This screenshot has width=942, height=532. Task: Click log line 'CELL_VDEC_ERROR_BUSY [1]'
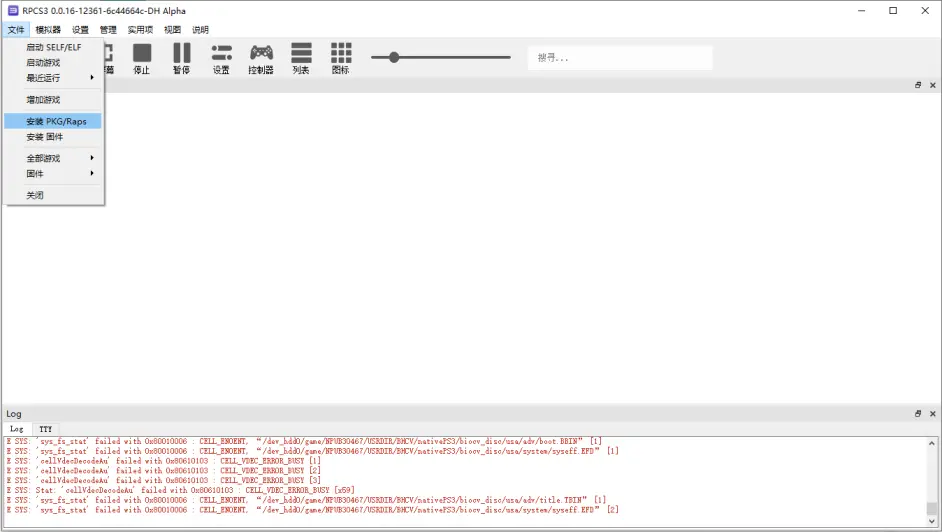coord(163,461)
